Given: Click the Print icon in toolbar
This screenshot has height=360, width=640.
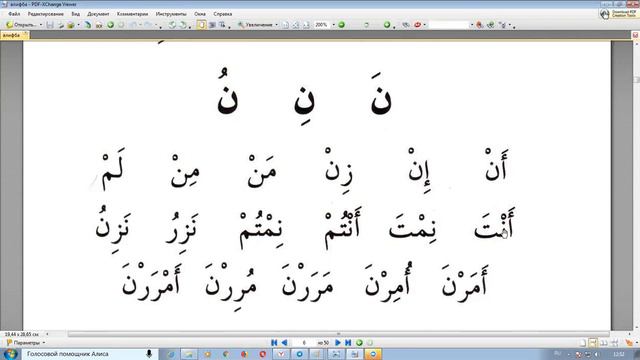Looking at the screenshot, I should coord(60,25).
